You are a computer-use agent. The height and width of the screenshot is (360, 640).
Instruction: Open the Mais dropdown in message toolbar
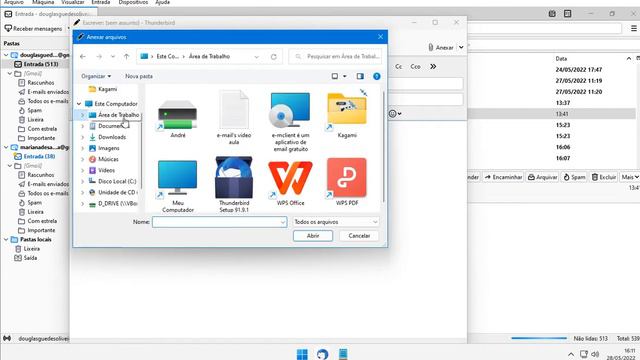[630, 177]
